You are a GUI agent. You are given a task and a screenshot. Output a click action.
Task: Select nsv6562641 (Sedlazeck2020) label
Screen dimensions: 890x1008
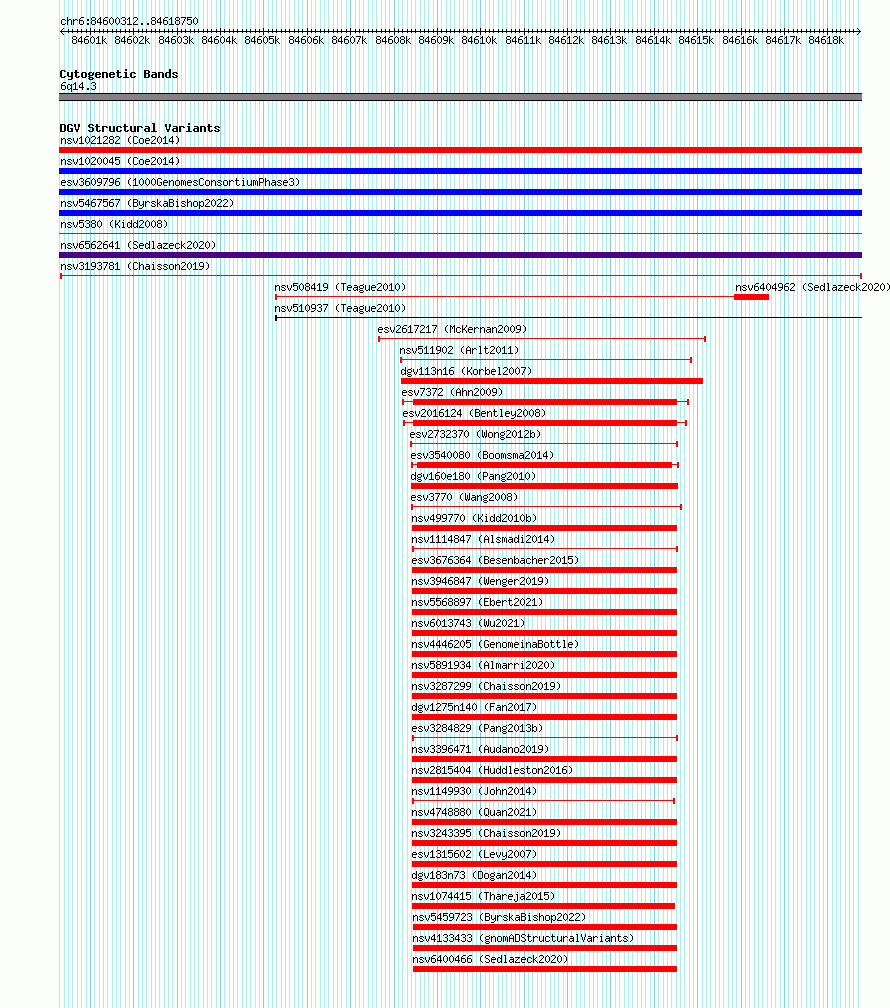point(138,246)
